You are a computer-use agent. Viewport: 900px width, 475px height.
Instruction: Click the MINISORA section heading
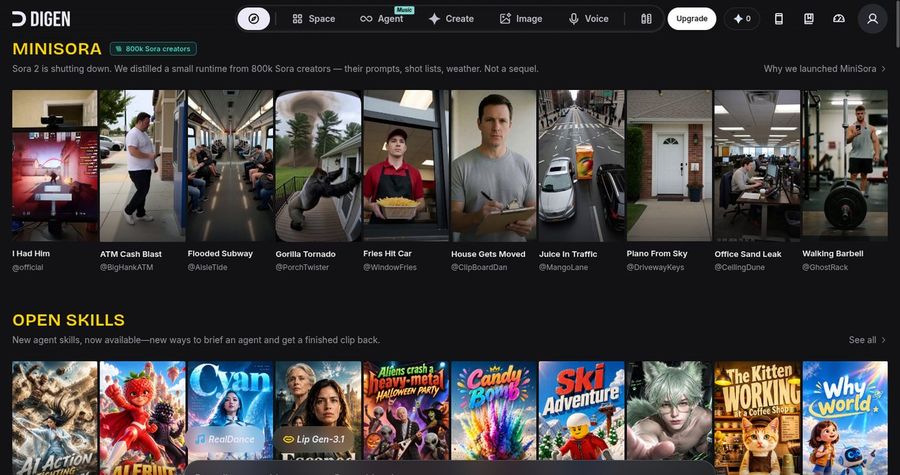pyautogui.click(x=57, y=49)
